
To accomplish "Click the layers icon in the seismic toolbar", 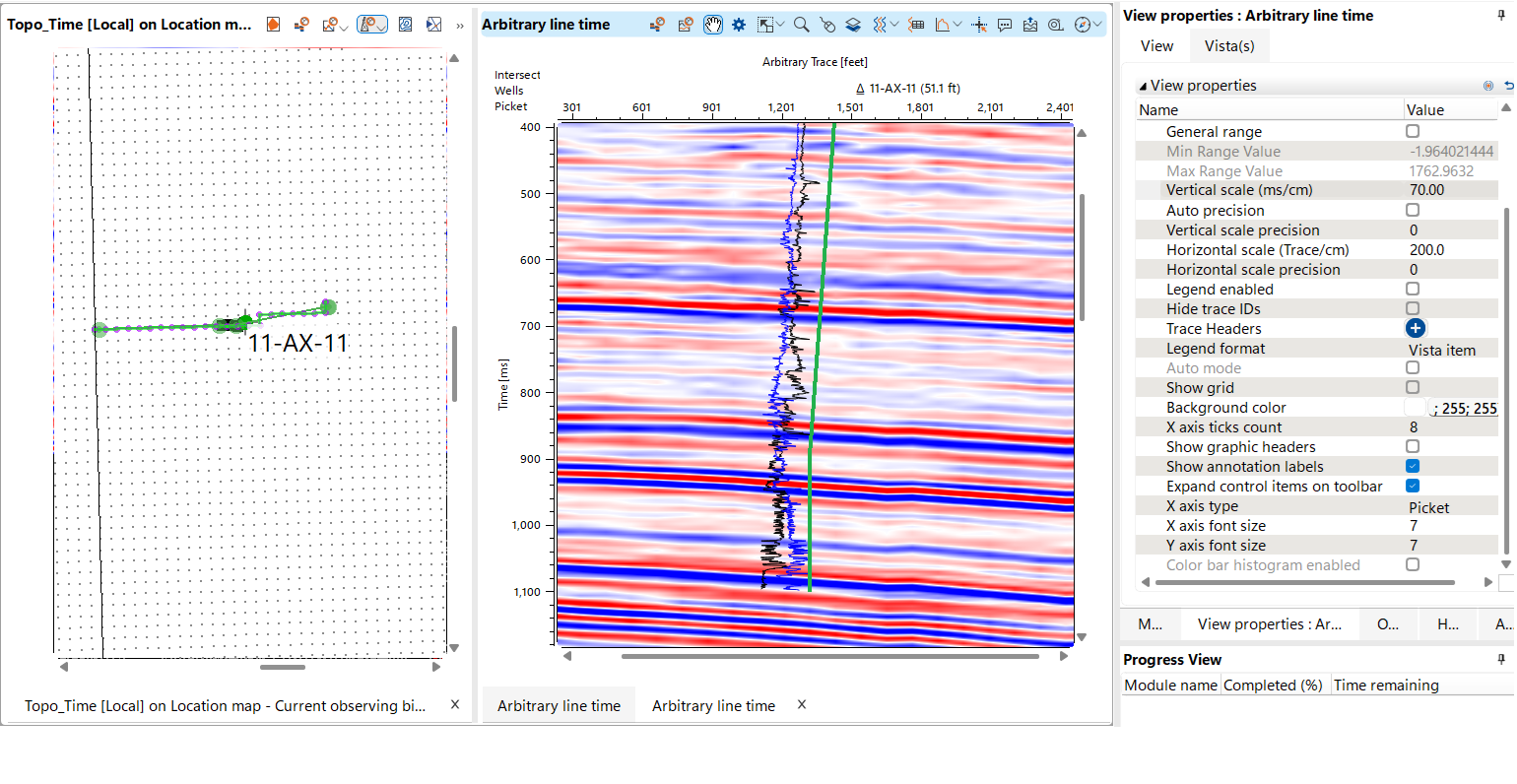I will [852, 24].
